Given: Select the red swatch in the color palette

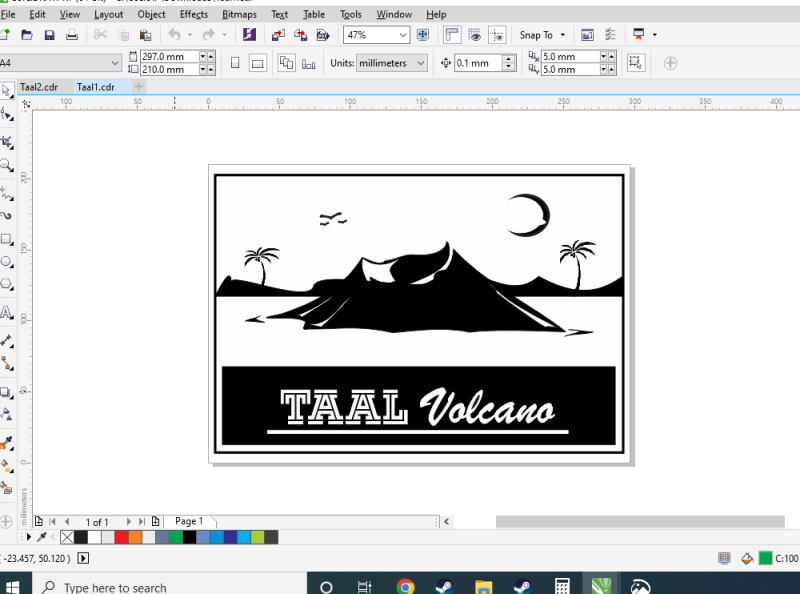Looking at the screenshot, I should [x=123, y=537].
